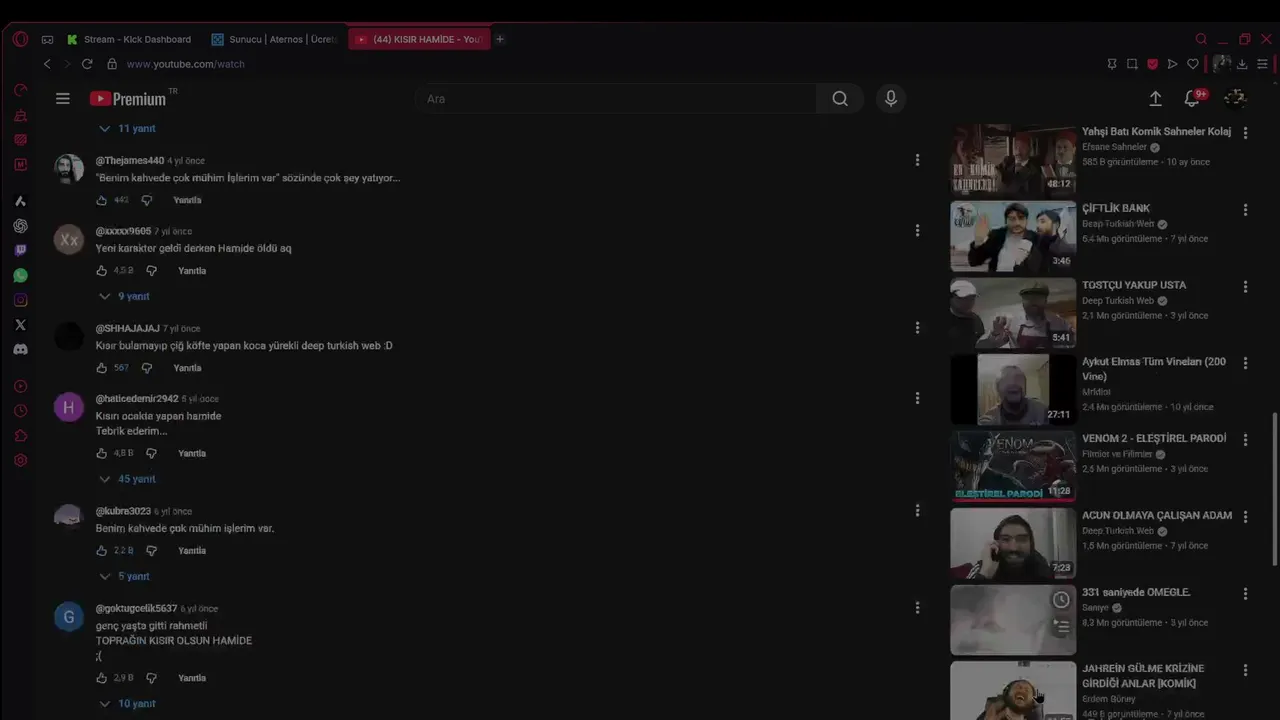
Task: Click the Ara search input field
Action: (x=615, y=99)
